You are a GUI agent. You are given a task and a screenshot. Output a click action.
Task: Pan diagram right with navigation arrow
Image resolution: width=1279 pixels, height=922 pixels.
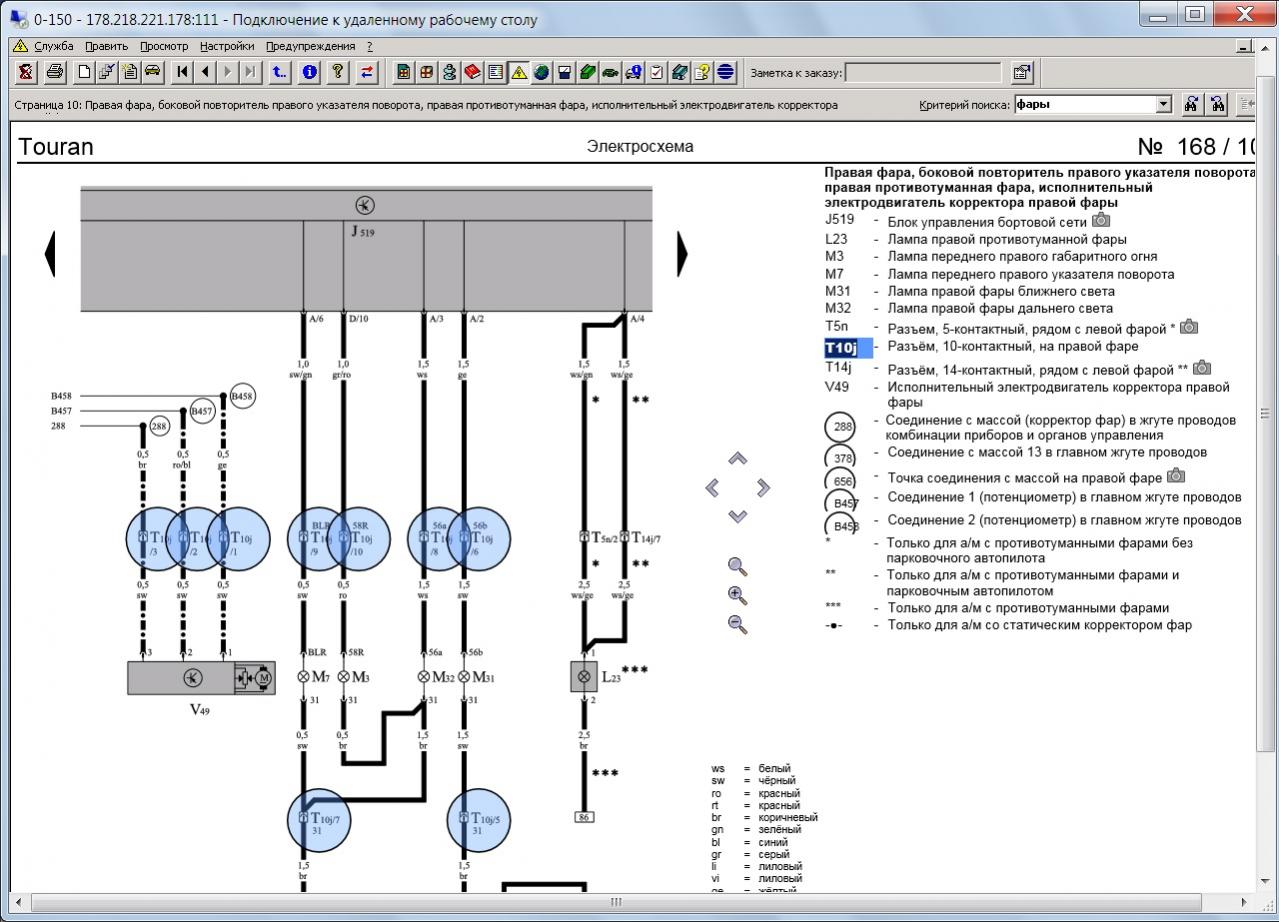pos(763,488)
